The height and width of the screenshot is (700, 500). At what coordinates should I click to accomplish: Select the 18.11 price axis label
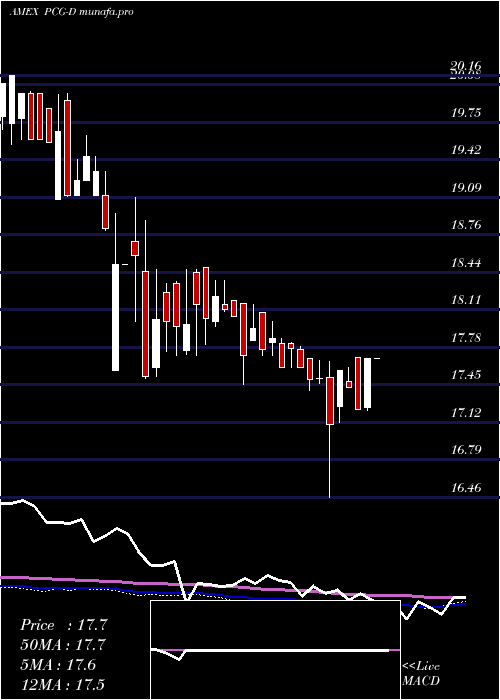466,300
